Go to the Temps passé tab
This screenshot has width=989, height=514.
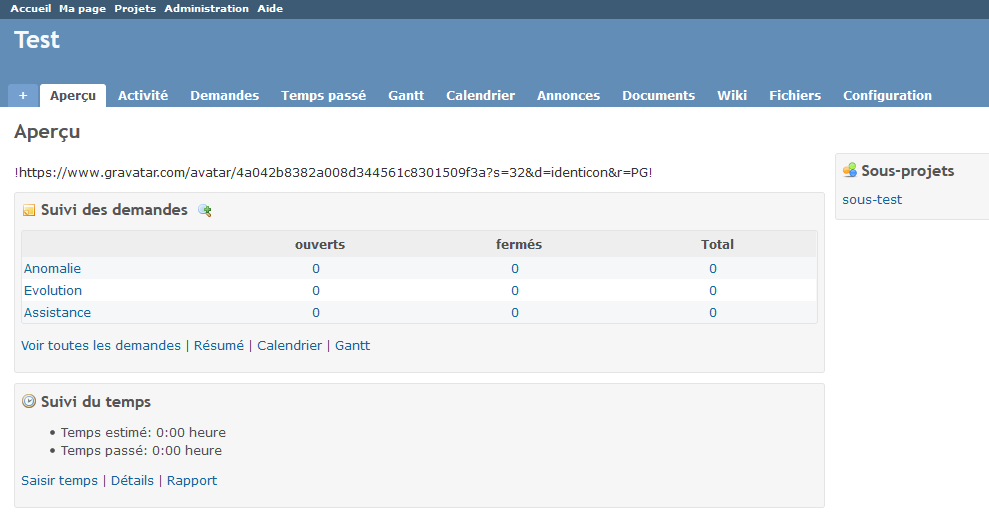click(323, 96)
